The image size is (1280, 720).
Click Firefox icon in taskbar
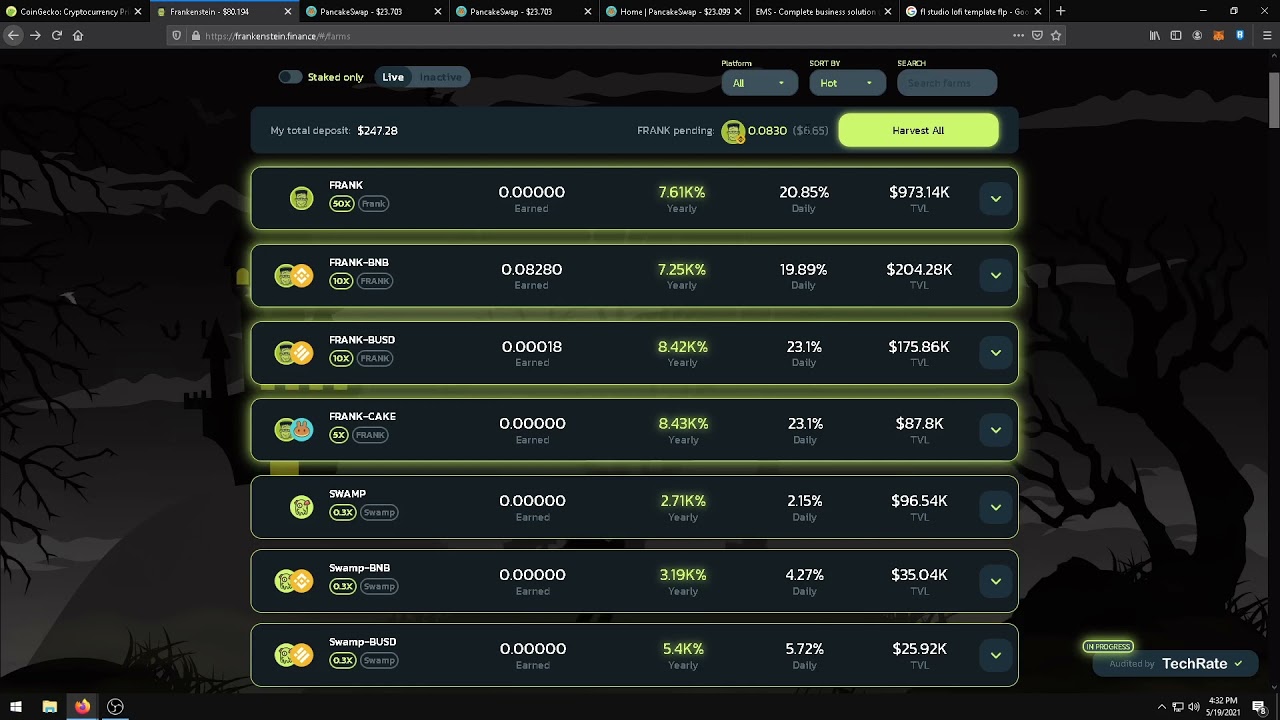click(x=82, y=706)
